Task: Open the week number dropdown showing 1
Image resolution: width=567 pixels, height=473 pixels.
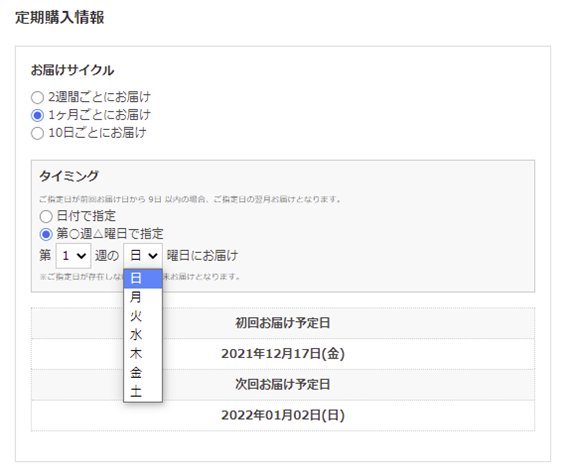Action: (73, 256)
